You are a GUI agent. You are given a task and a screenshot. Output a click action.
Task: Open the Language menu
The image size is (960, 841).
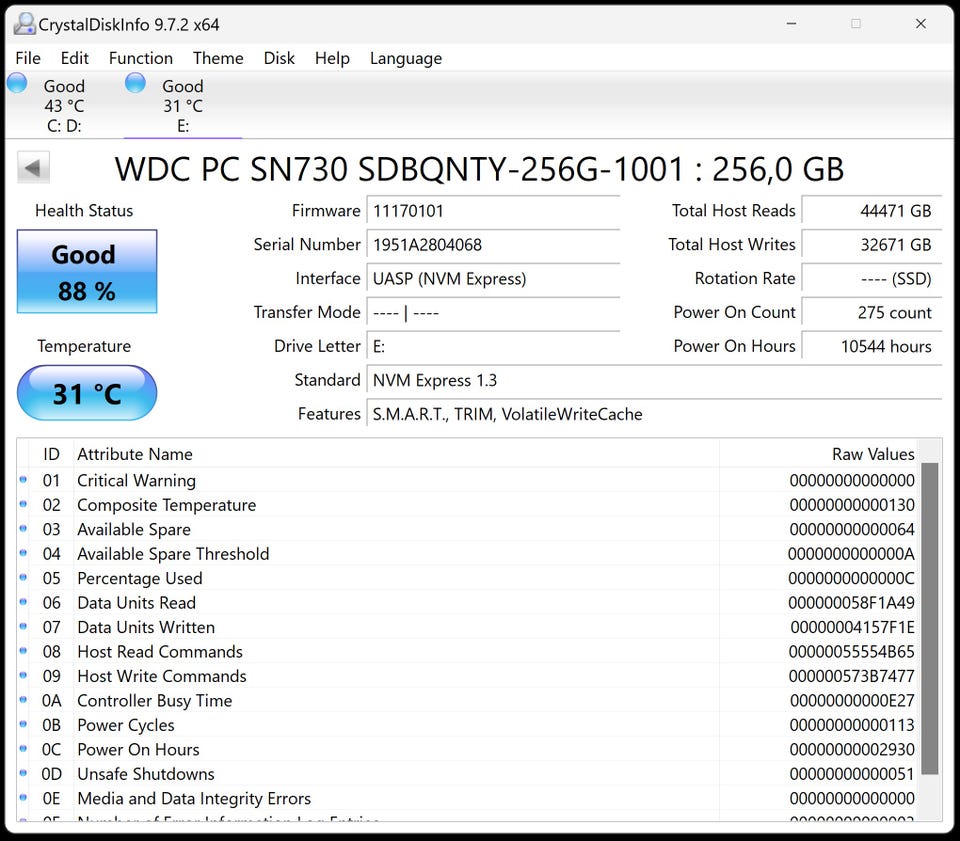(x=405, y=58)
